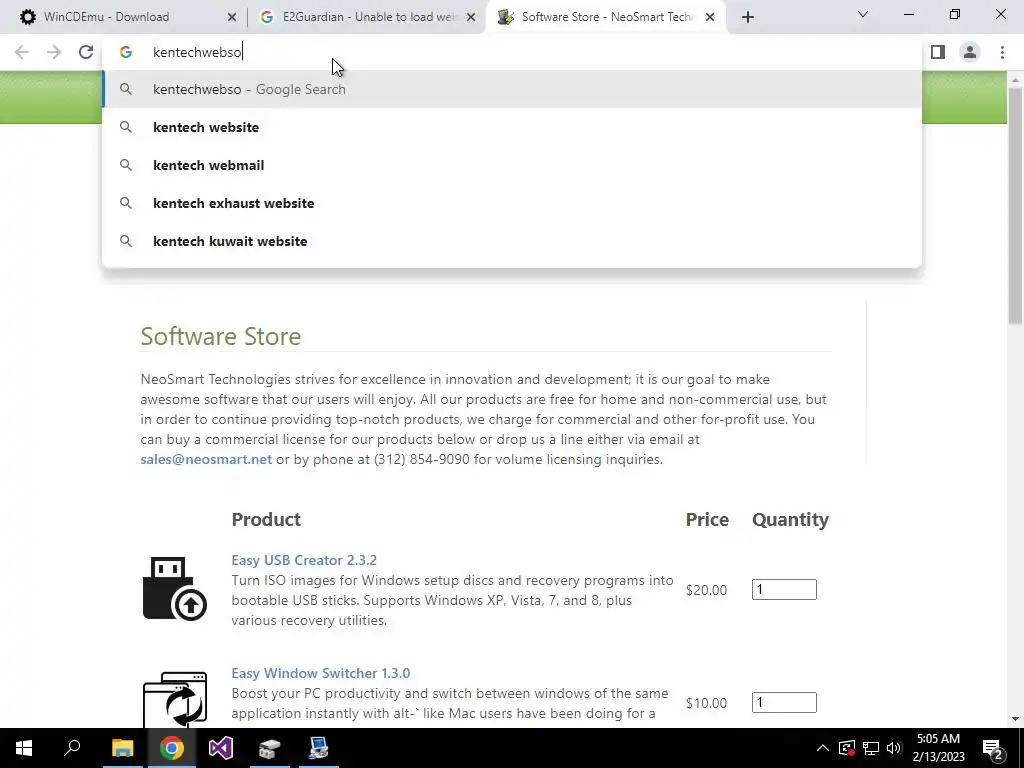The width and height of the screenshot is (1024, 768).
Task: Click quantity field for Easy USB Creator
Action: (784, 590)
